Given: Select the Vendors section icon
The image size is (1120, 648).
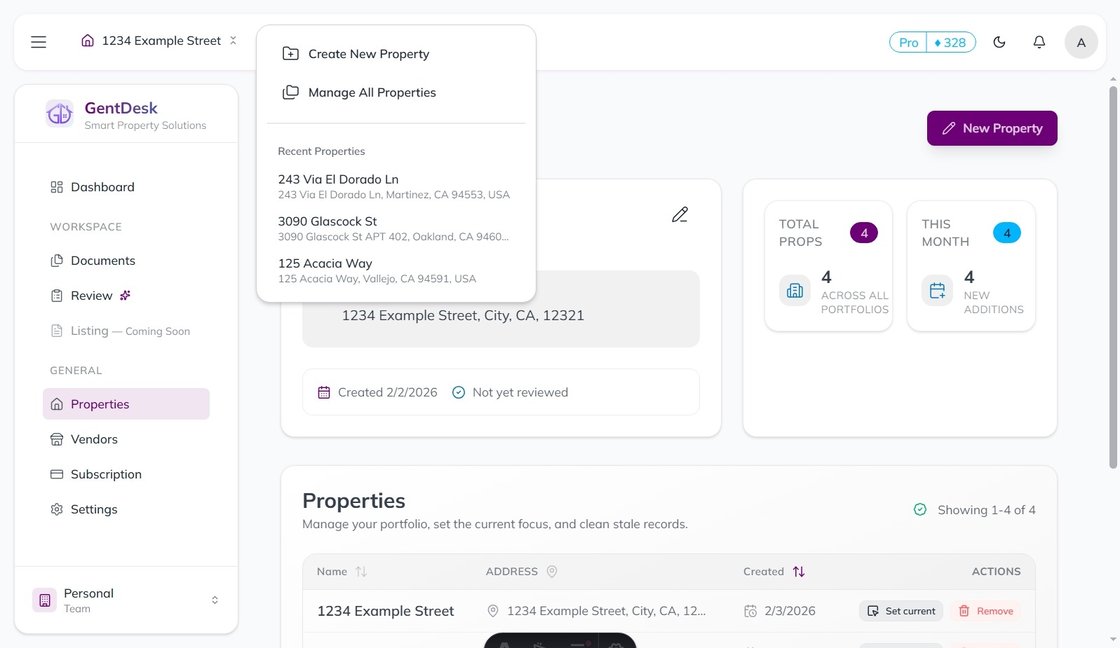Looking at the screenshot, I should (x=57, y=438).
